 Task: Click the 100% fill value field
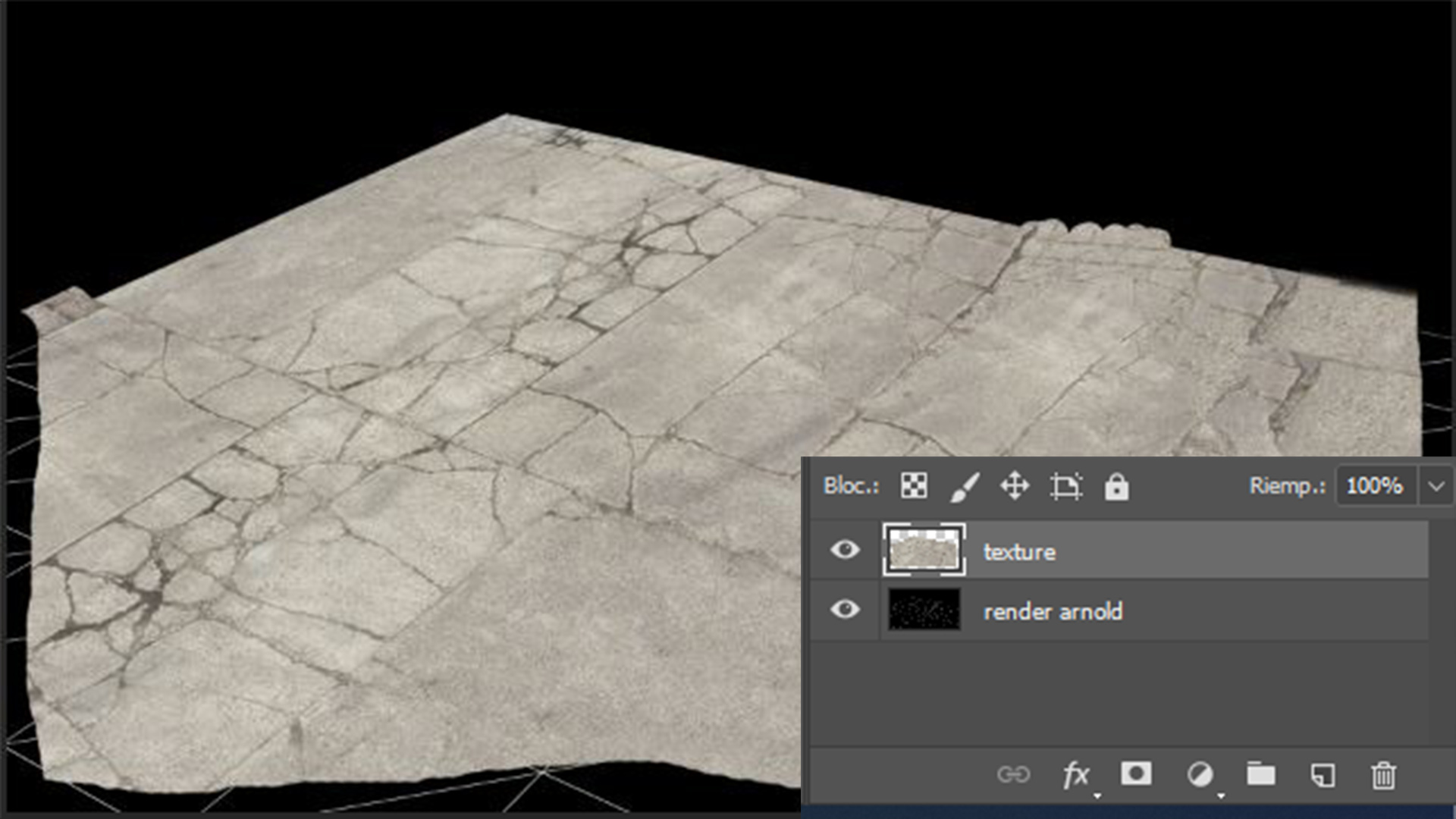(x=1374, y=487)
